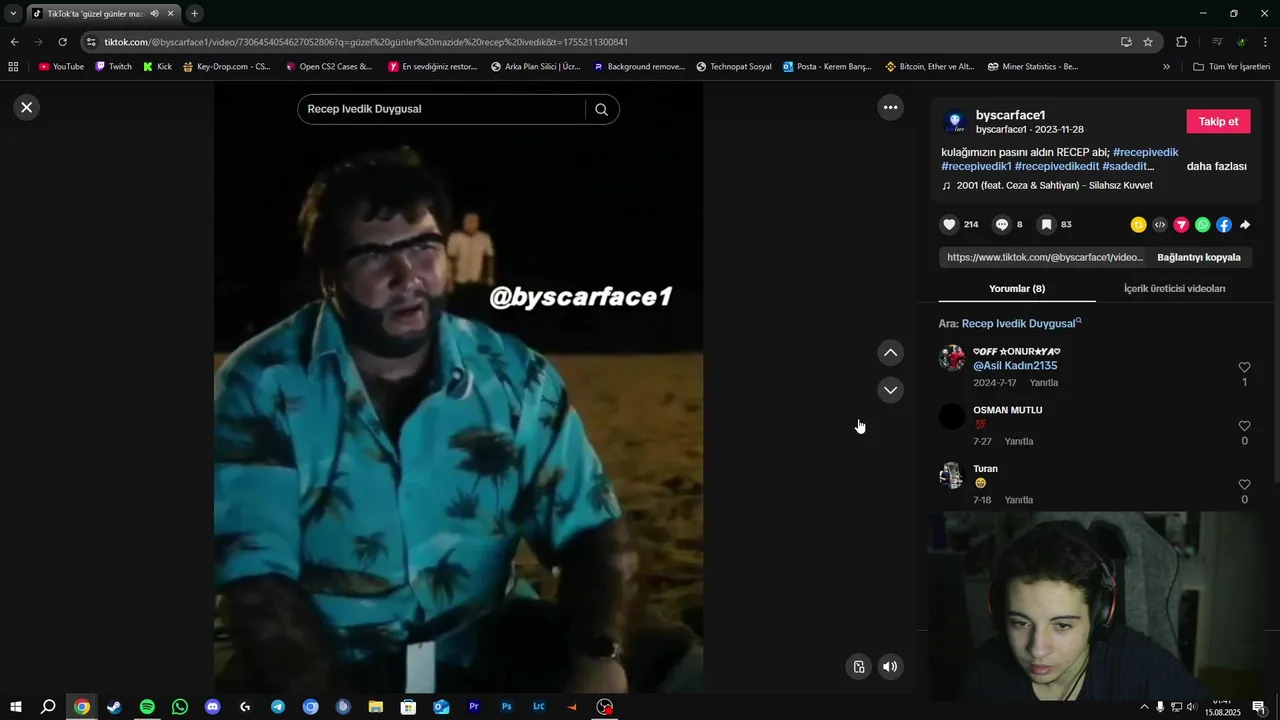The height and width of the screenshot is (720, 1280).
Task: Open Premiere Pro from the taskbar
Action: point(474,707)
